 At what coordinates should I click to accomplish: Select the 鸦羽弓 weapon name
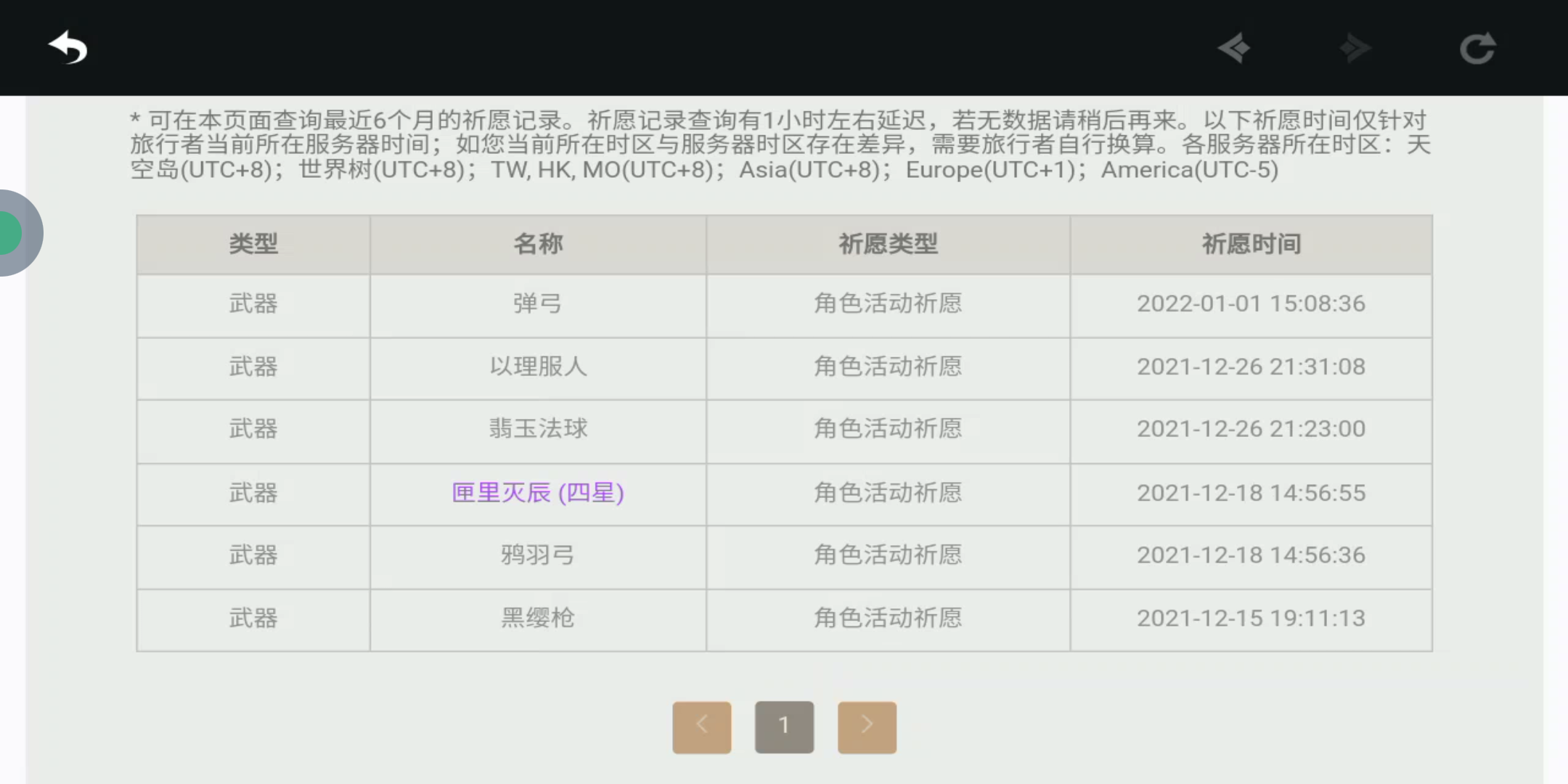[537, 555]
